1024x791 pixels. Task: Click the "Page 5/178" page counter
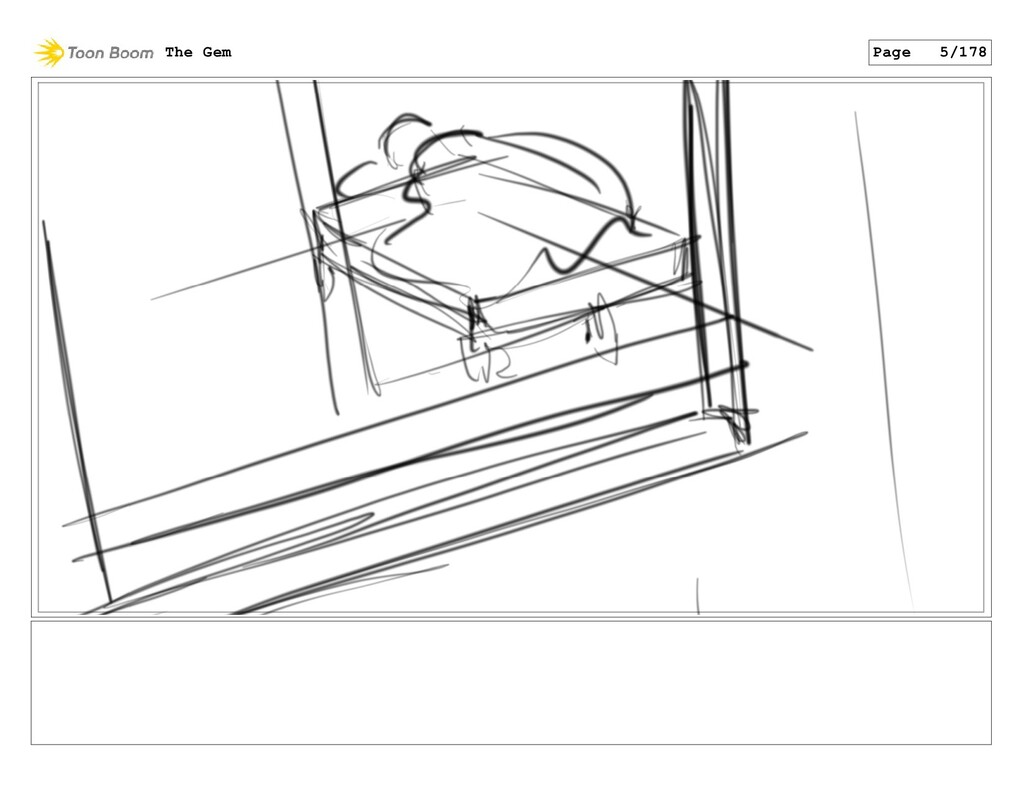[929, 52]
